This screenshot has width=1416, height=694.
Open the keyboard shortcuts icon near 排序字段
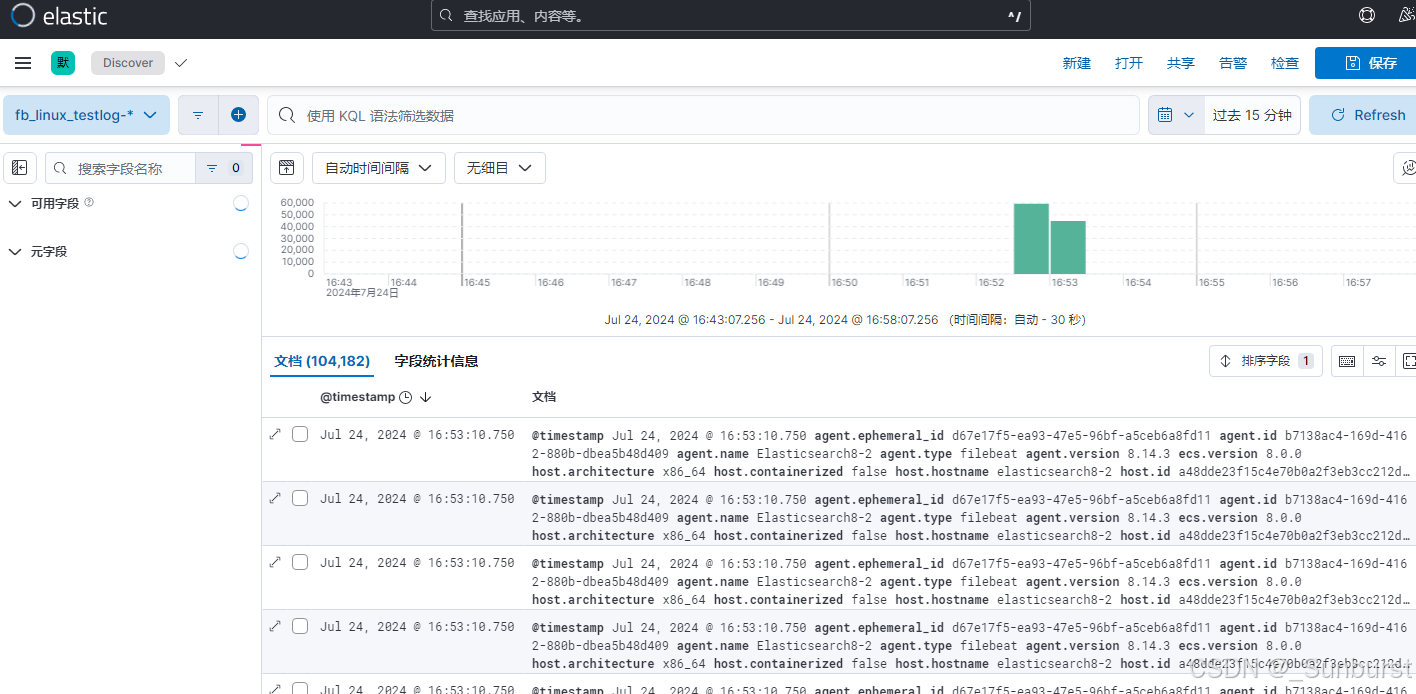click(x=1346, y=361)
